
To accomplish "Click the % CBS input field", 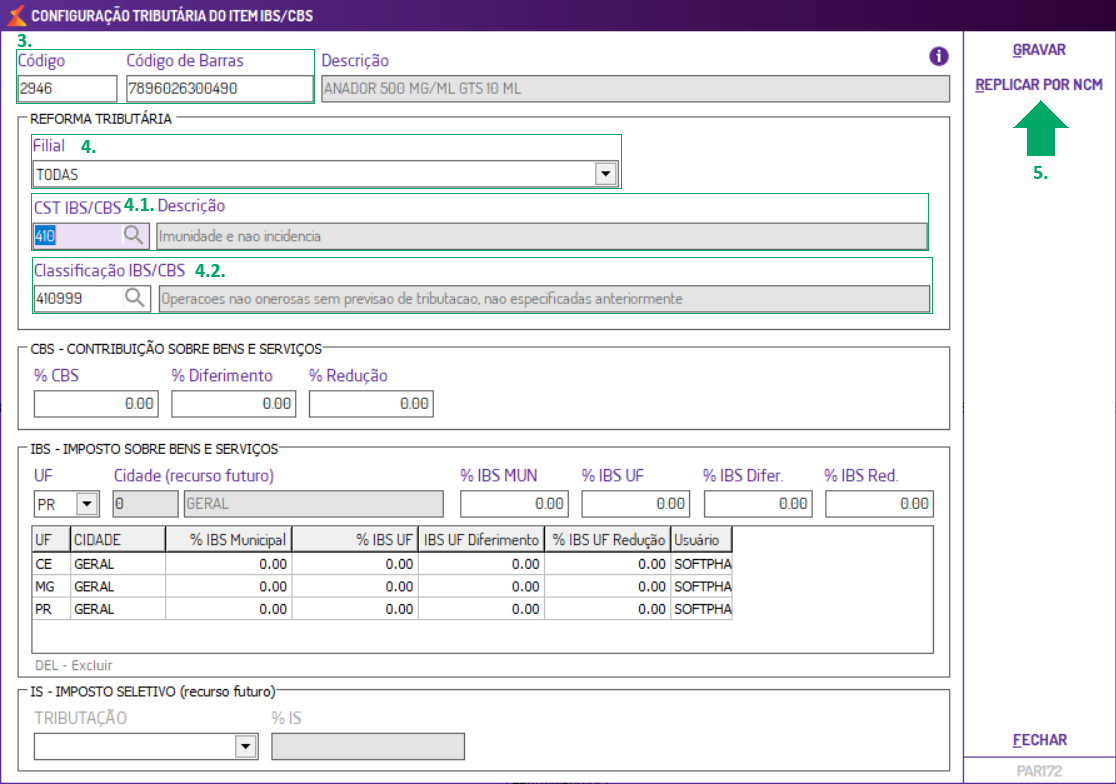I will click(x=96, y=404).
